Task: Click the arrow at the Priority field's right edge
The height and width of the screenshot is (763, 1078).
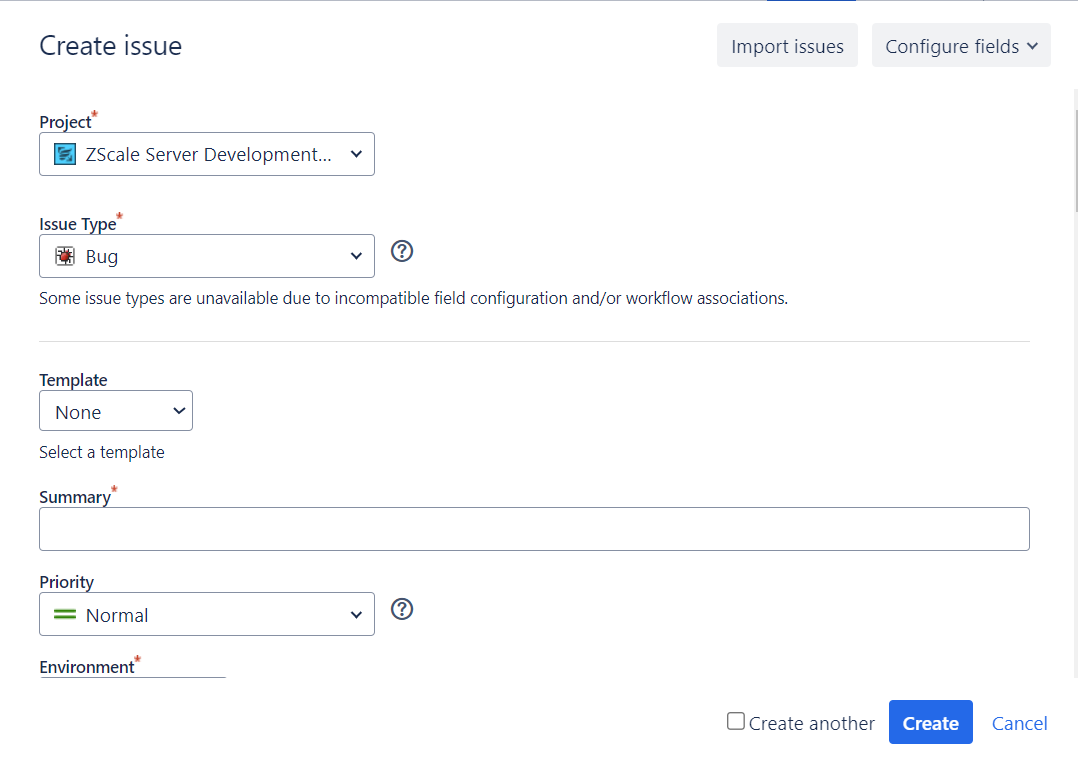Action: click(356, 615)
